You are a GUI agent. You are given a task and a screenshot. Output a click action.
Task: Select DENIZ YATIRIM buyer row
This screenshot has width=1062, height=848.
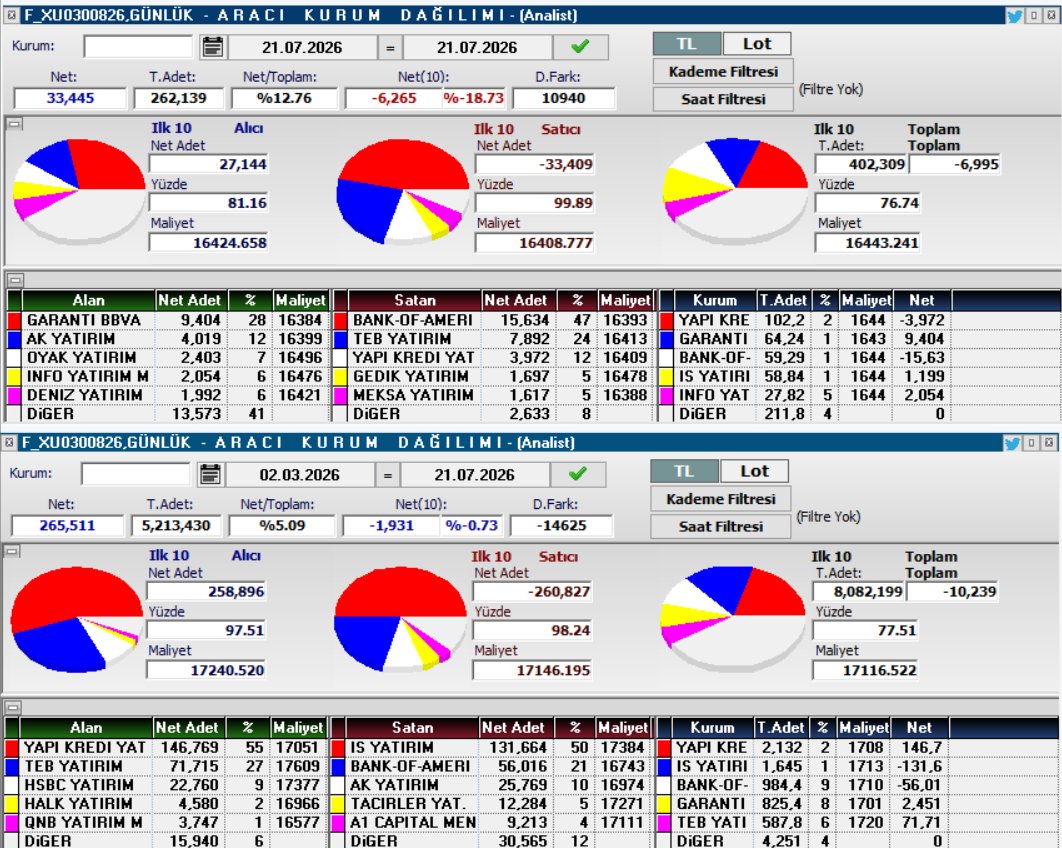pyautogui.click(x=167, y=395)
